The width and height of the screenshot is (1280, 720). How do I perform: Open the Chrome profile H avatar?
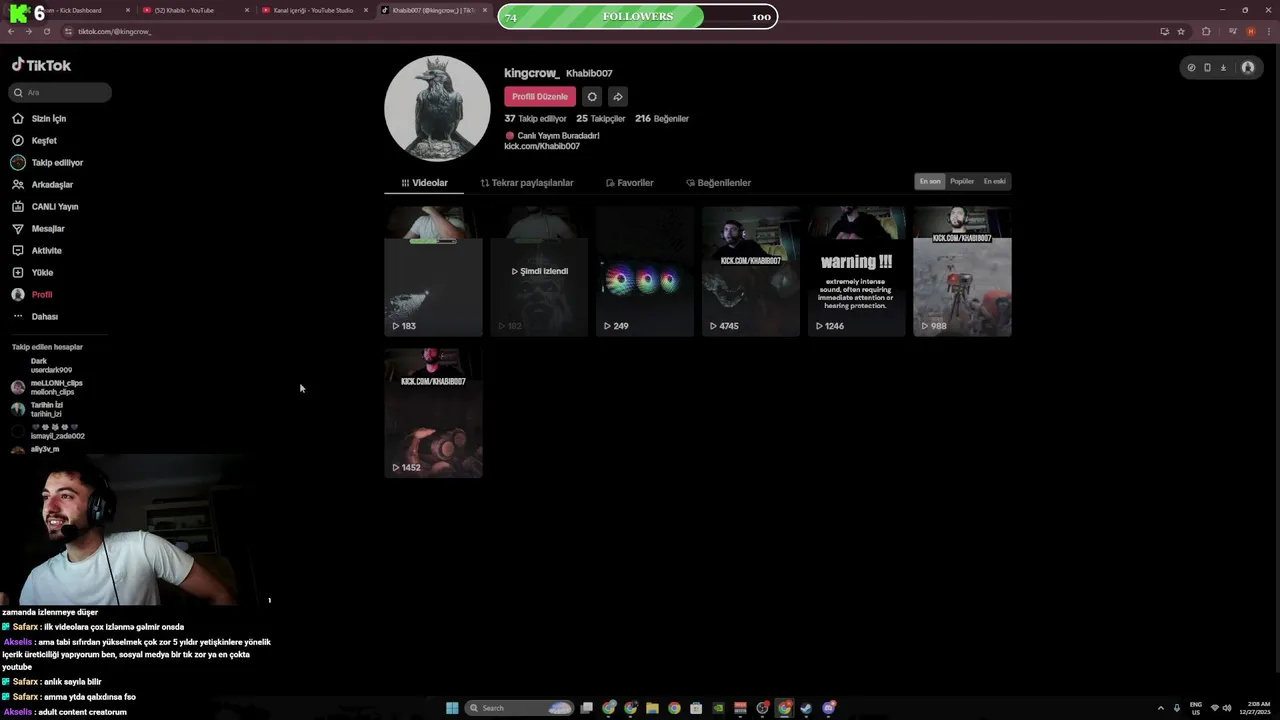[1251, 31]
